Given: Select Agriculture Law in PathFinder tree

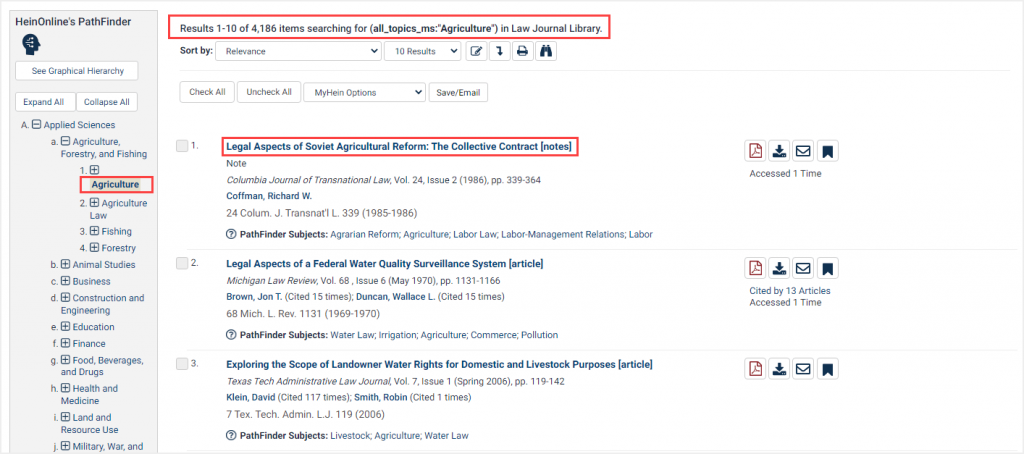Looking at the screenshot, I should (x=118, y=209).
